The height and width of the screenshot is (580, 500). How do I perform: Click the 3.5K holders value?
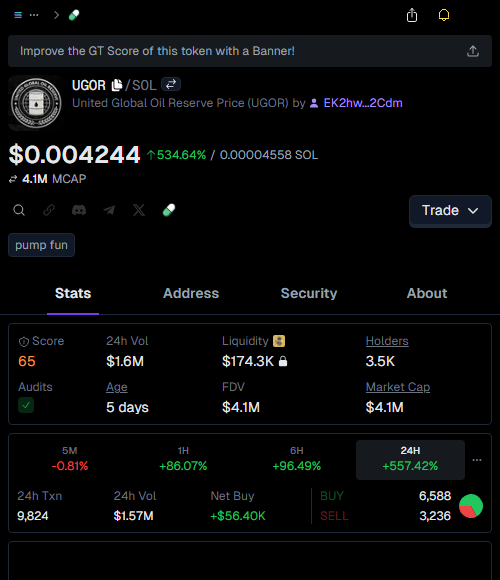point(380,361)
